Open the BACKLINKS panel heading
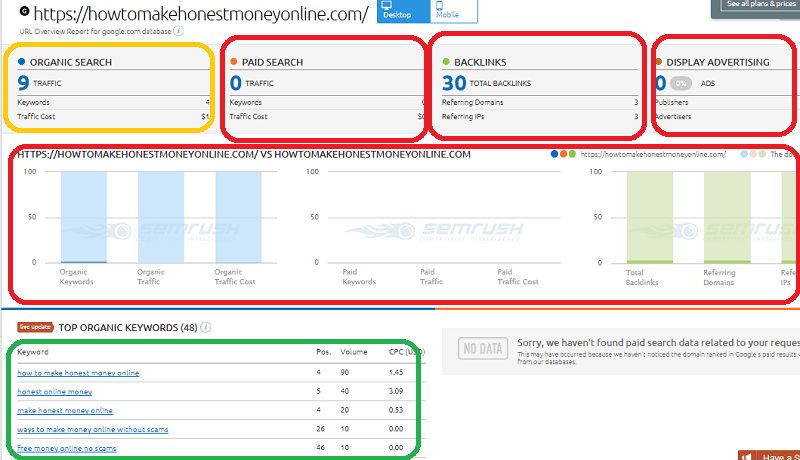 click(x=480, y=62)
